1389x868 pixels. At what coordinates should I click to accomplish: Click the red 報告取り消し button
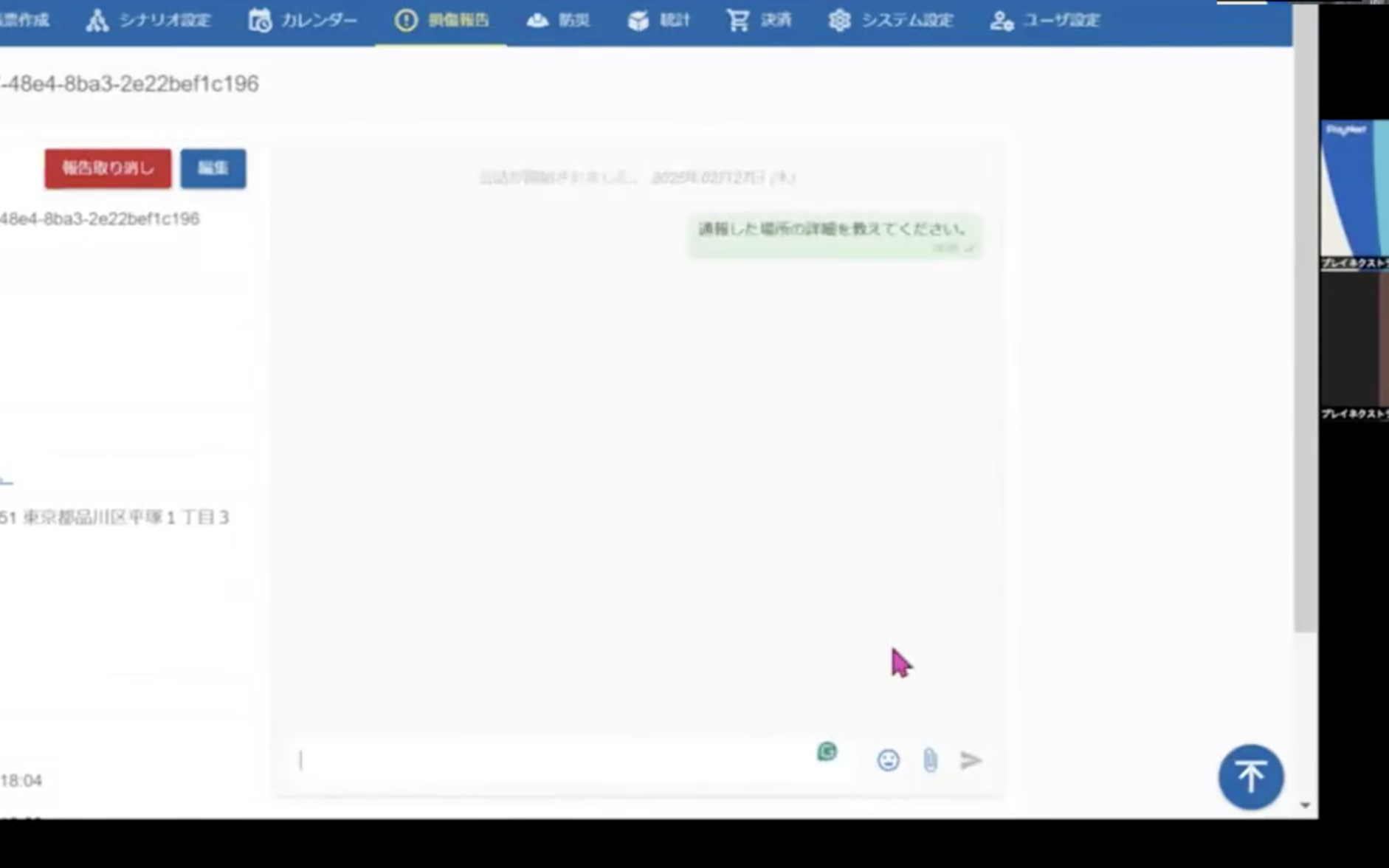tap(107, 168)
